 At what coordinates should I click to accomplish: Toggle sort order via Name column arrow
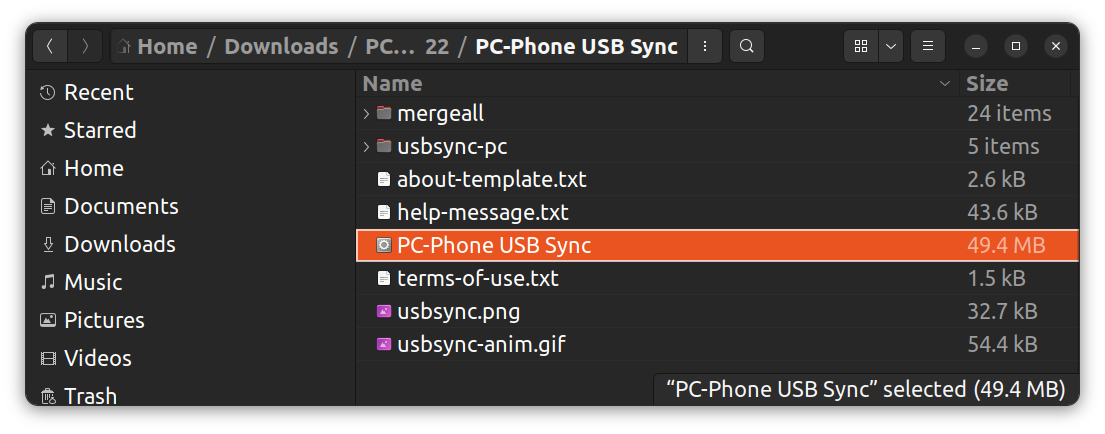(x=945, y=84)
